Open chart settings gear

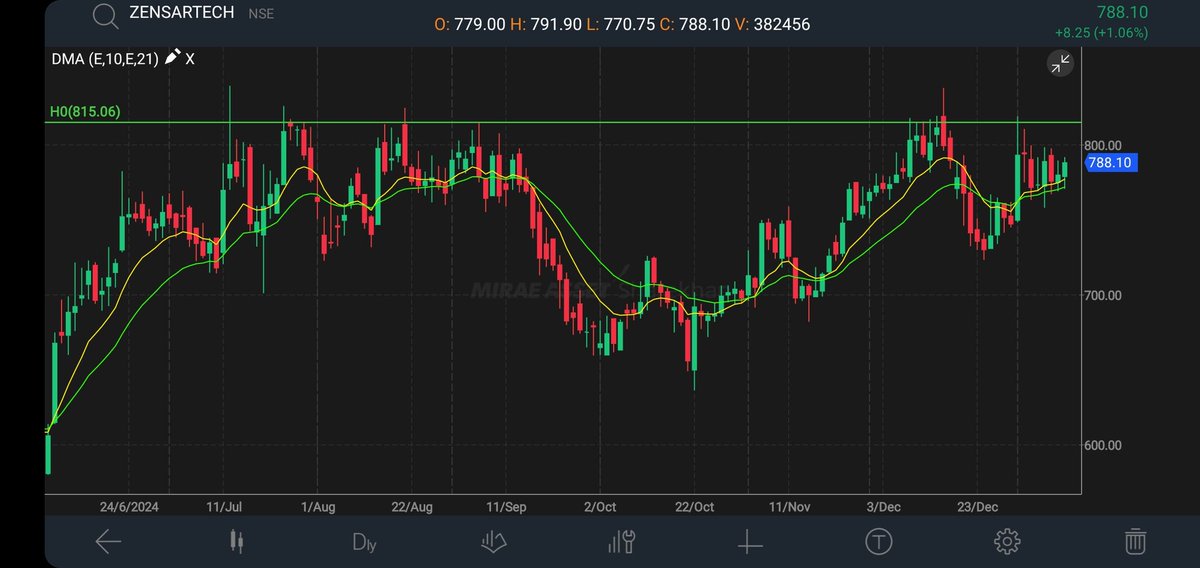pyautogui.click(x=1006, y=542)
